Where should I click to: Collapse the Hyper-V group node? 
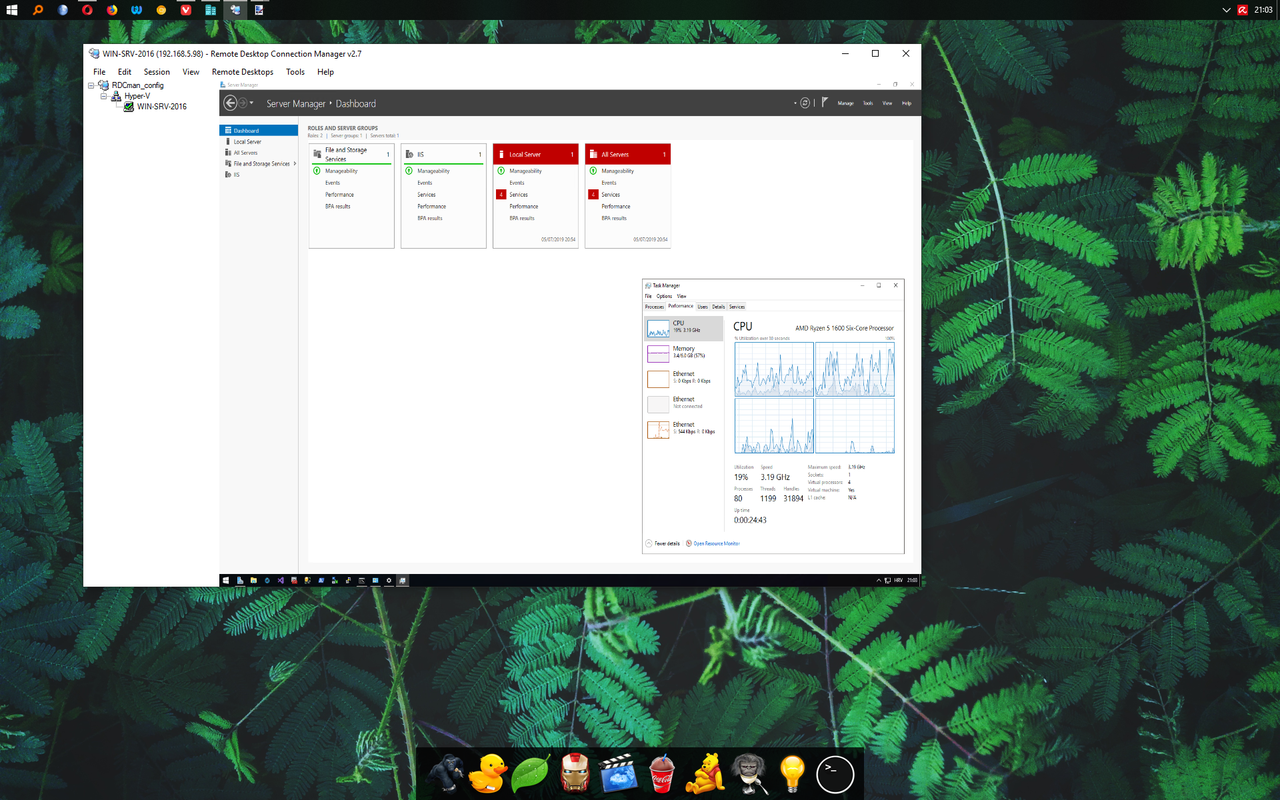coord(104,96)
